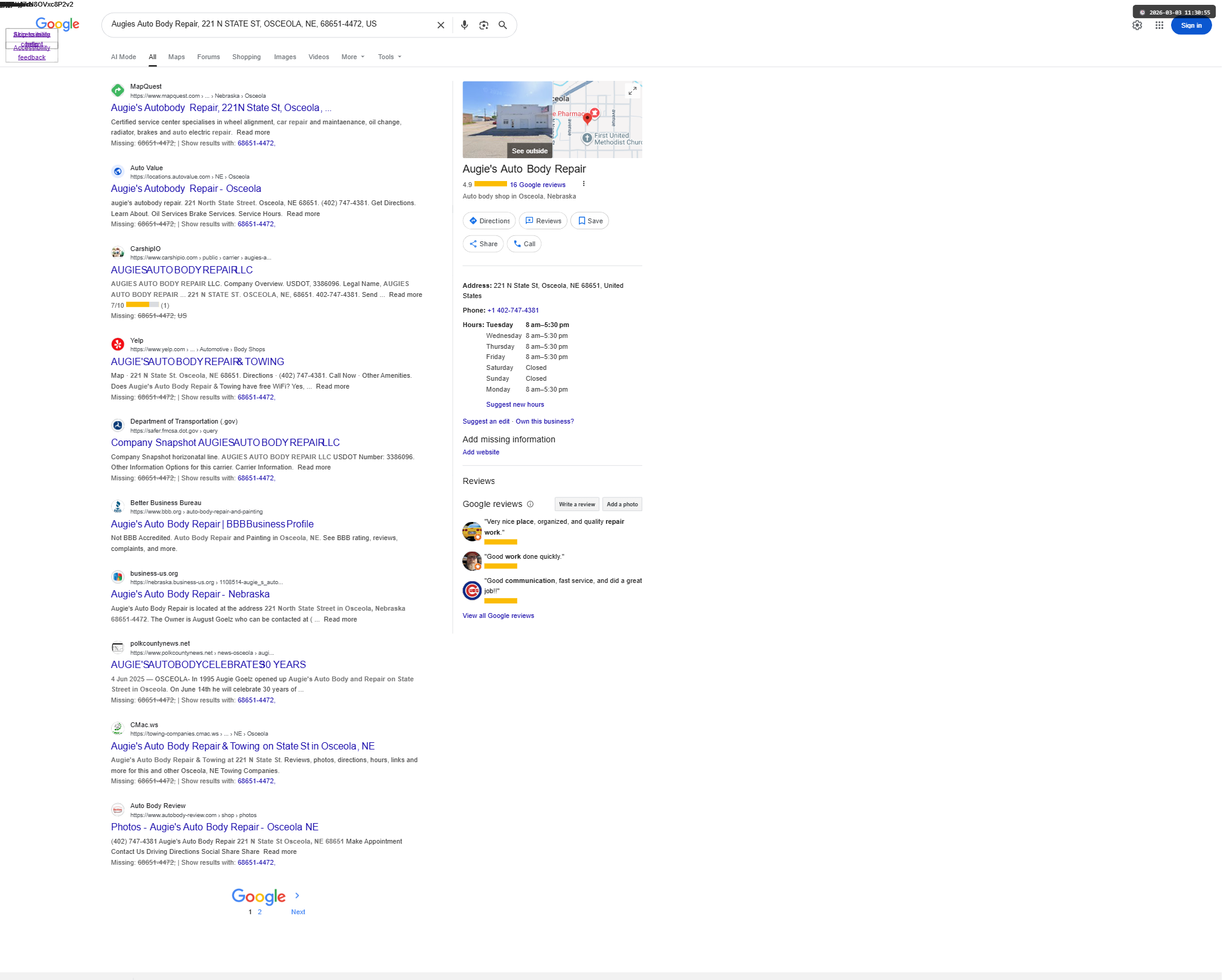Expand the map preview to full size
The image size is (1229, 980).
[x=632, y=91]
